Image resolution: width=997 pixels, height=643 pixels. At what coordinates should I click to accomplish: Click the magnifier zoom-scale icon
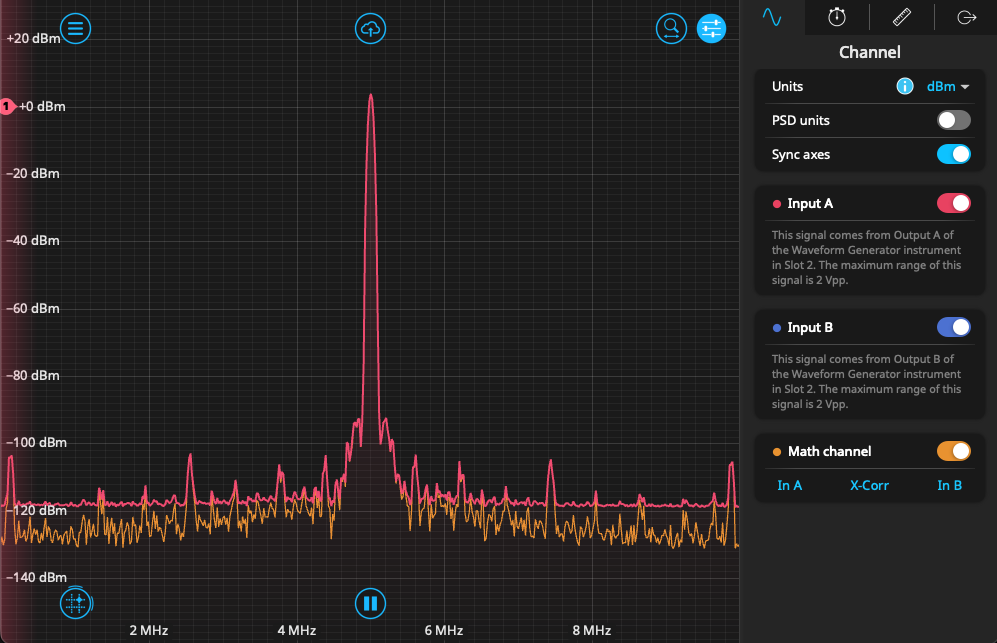pyautogui.click(x=671, y=29)
